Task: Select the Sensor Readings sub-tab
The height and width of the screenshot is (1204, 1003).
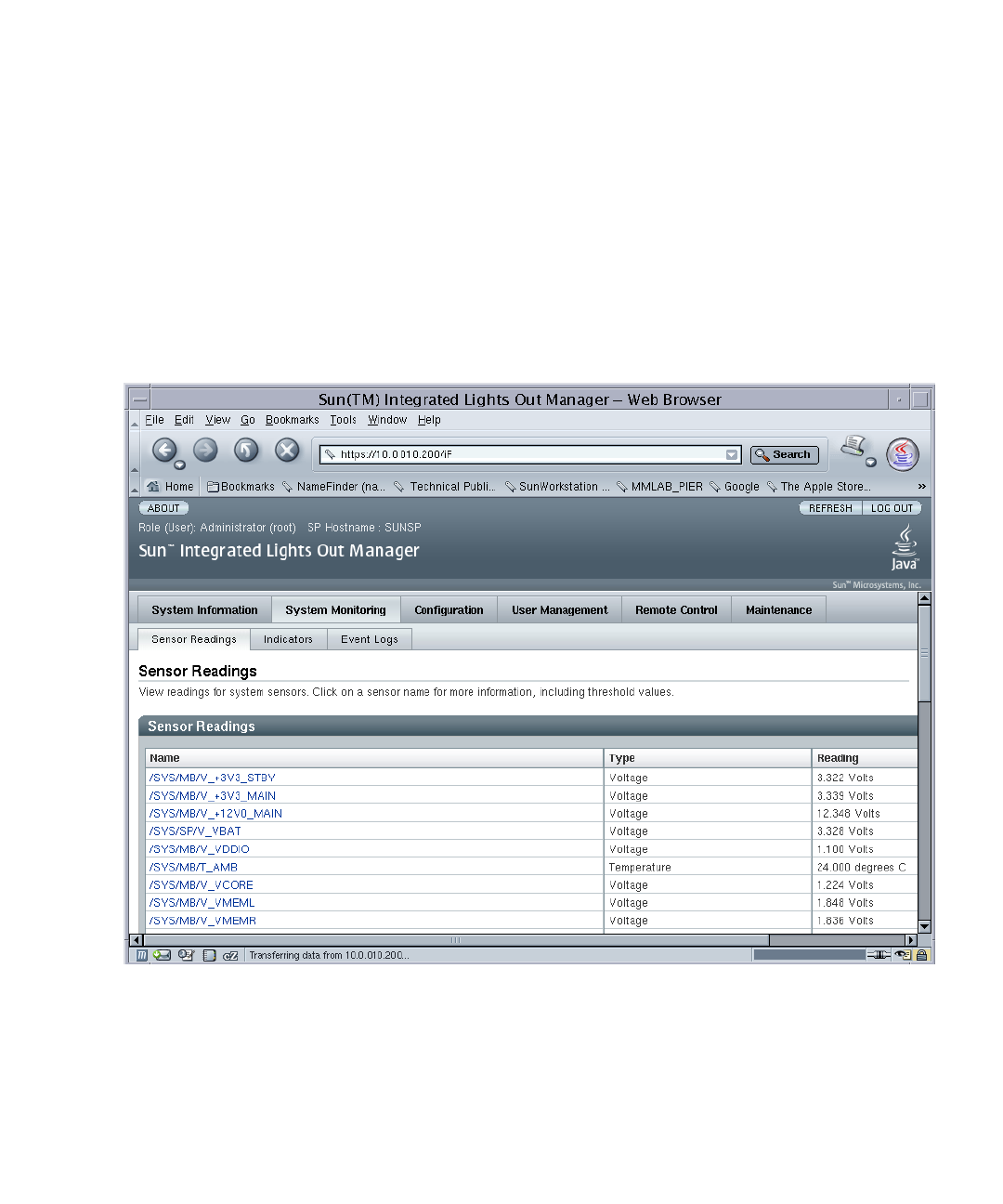Action: (194, 639)
